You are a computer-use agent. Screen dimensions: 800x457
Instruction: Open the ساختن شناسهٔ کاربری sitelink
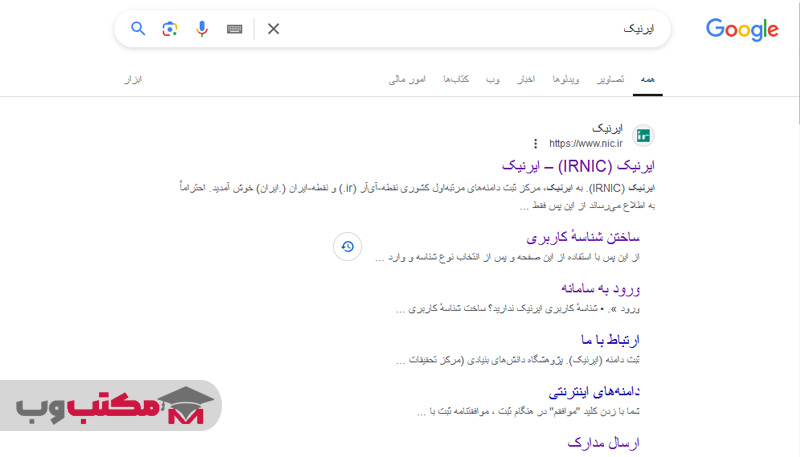(x=583, y=237)
